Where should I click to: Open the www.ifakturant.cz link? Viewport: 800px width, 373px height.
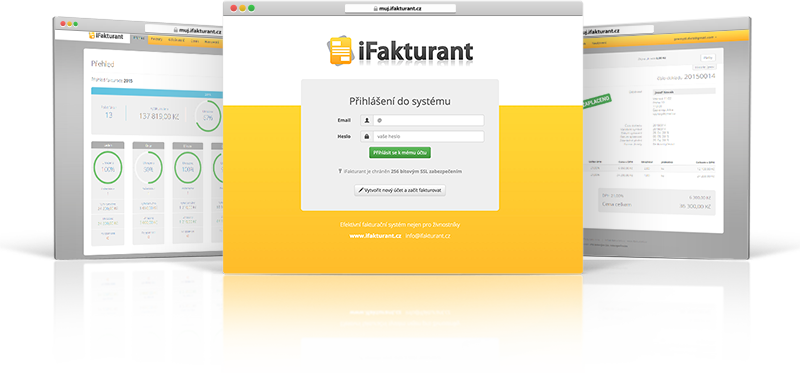click(375, 236)
